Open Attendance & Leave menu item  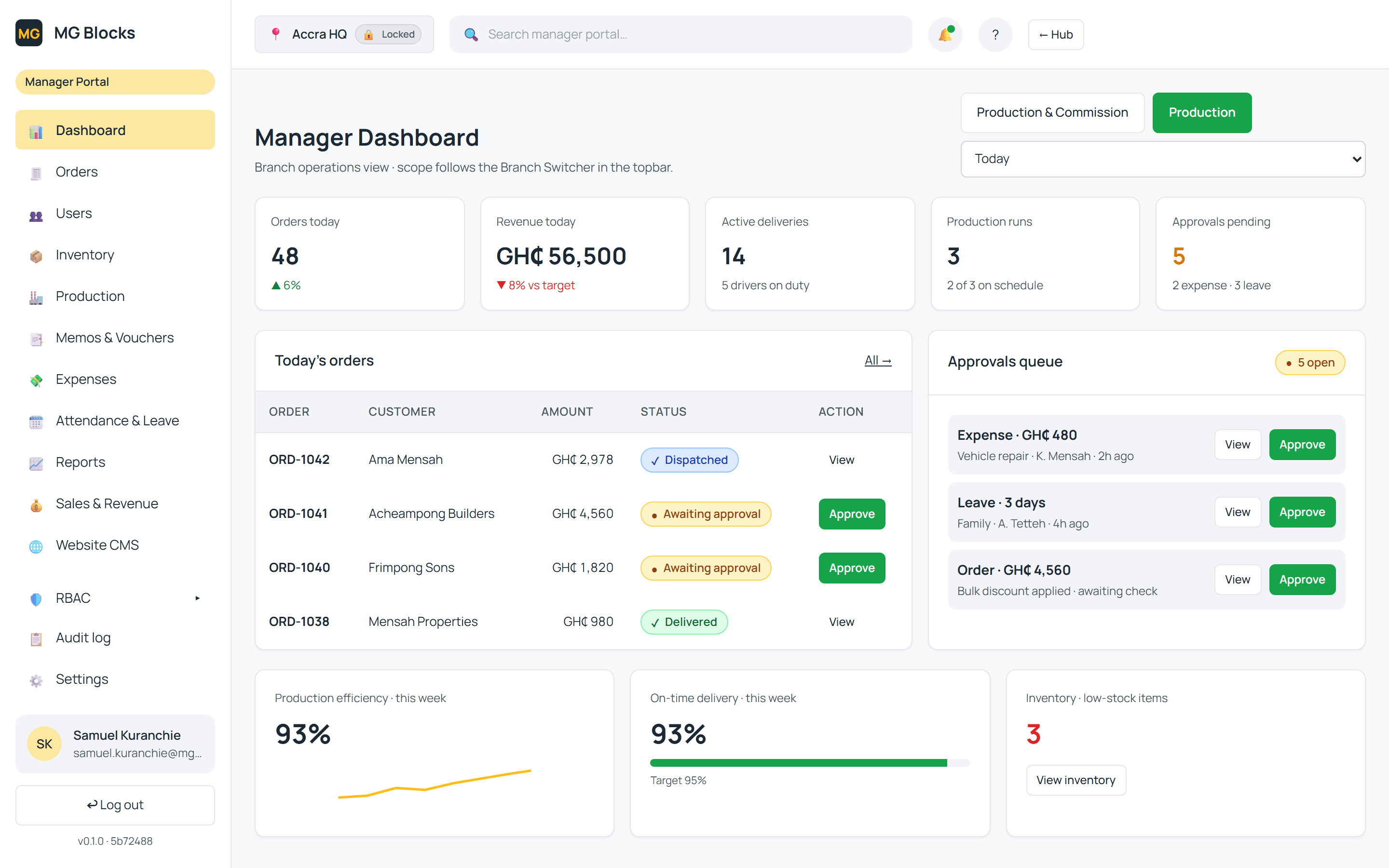click(x=115, y=421)
